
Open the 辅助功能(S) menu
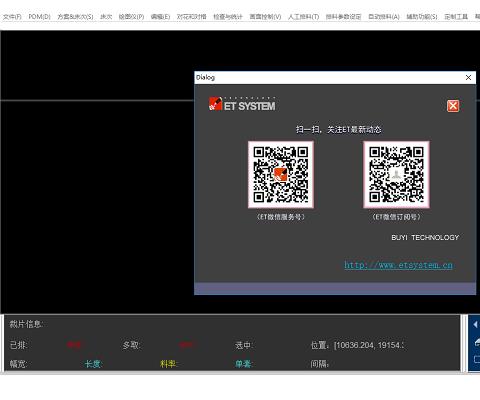(x=422, y=17)
